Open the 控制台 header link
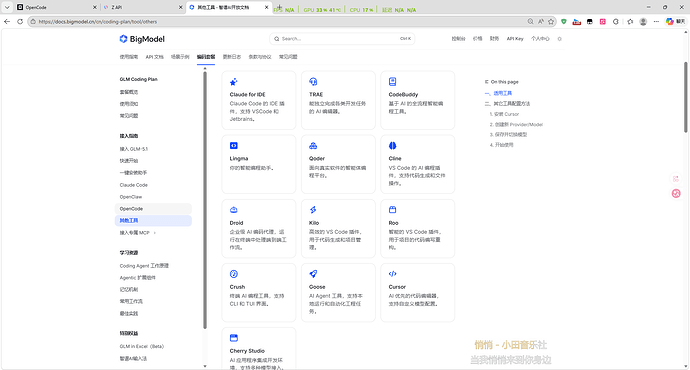 click(x=458, y=39)
